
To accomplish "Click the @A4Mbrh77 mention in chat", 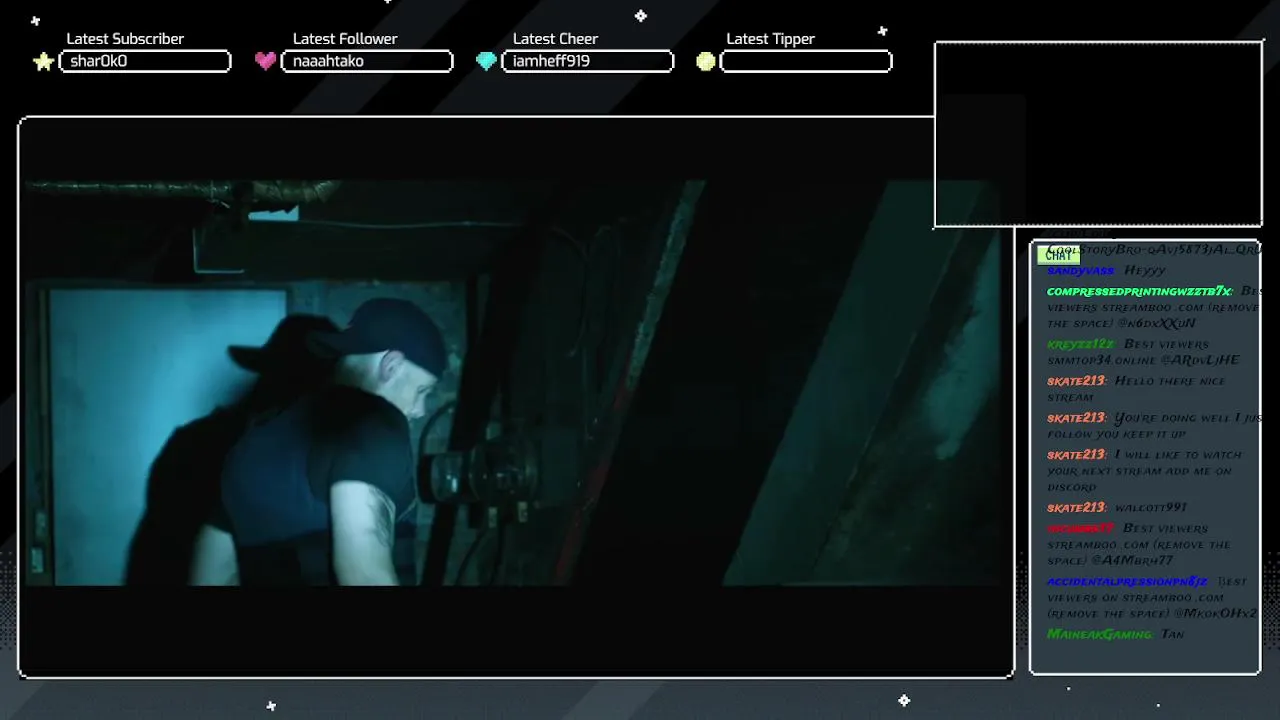I will [x=1134, y=561].
